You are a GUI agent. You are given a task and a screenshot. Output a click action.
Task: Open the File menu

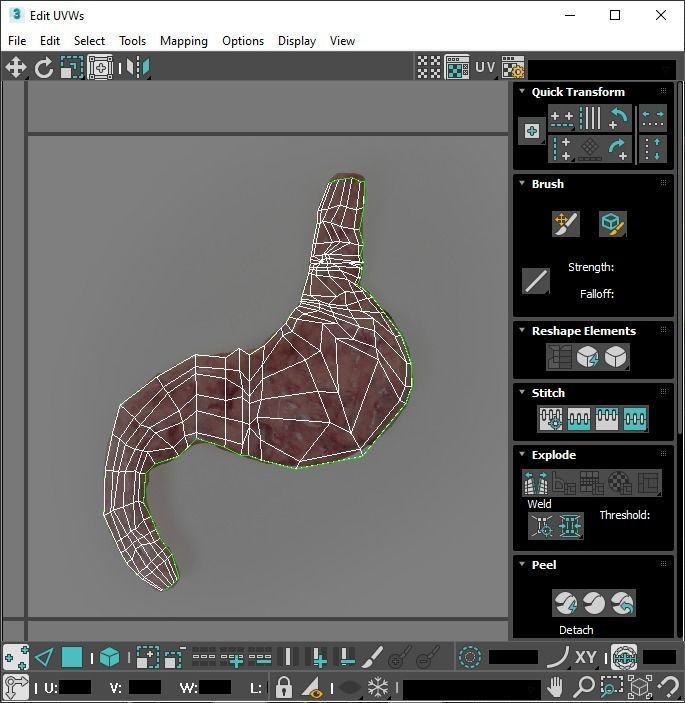click(x=17, y=41)
